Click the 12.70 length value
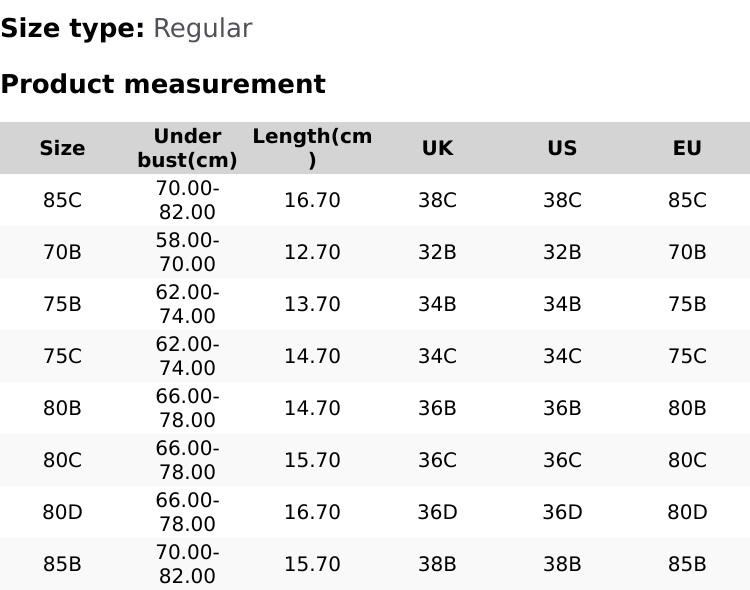The image size is (750, 590). (x=312, y=252)
